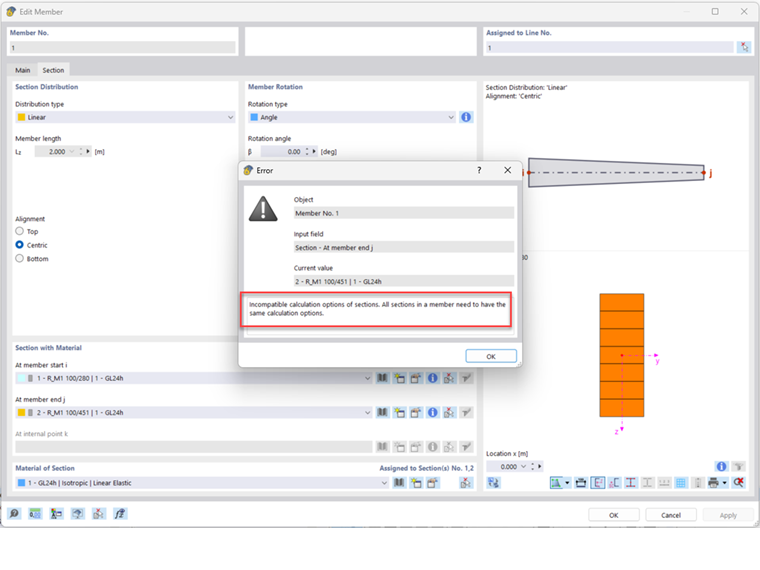The height and width of the screenshot is (570, 760).
Task: Open help icon at bottom-left toolbar
Action: (x=14, y=513)
